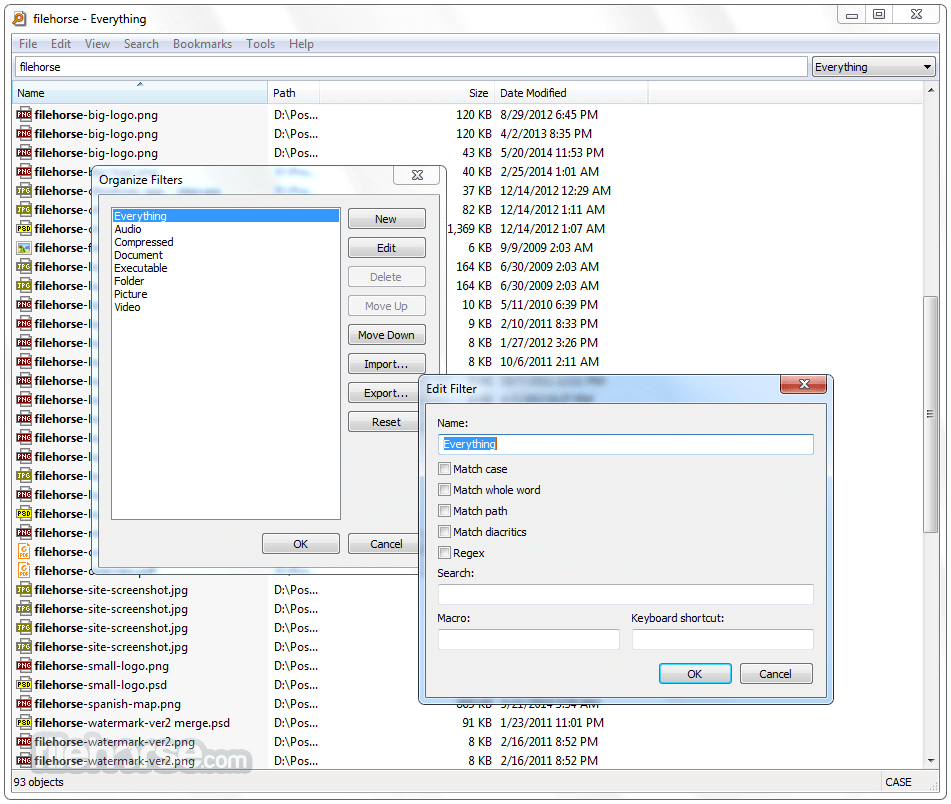Click the PNG icon of first filehorse-big-logo.png

24,115
